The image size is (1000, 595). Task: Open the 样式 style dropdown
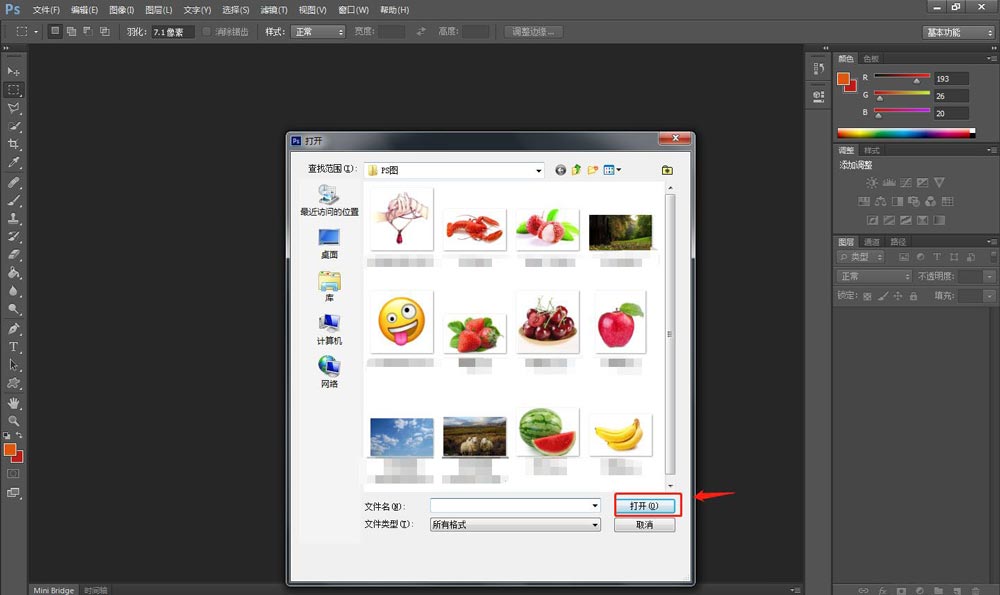(318, 32)
